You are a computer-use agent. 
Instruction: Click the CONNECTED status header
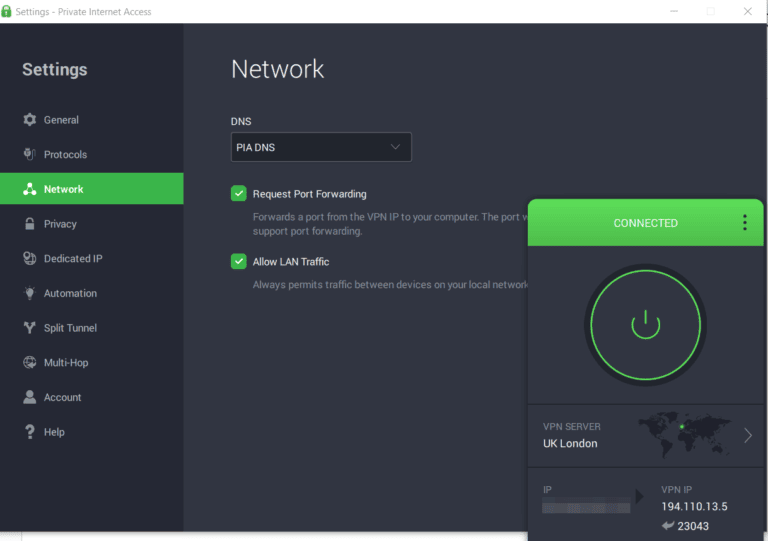(x=646, y=223)
